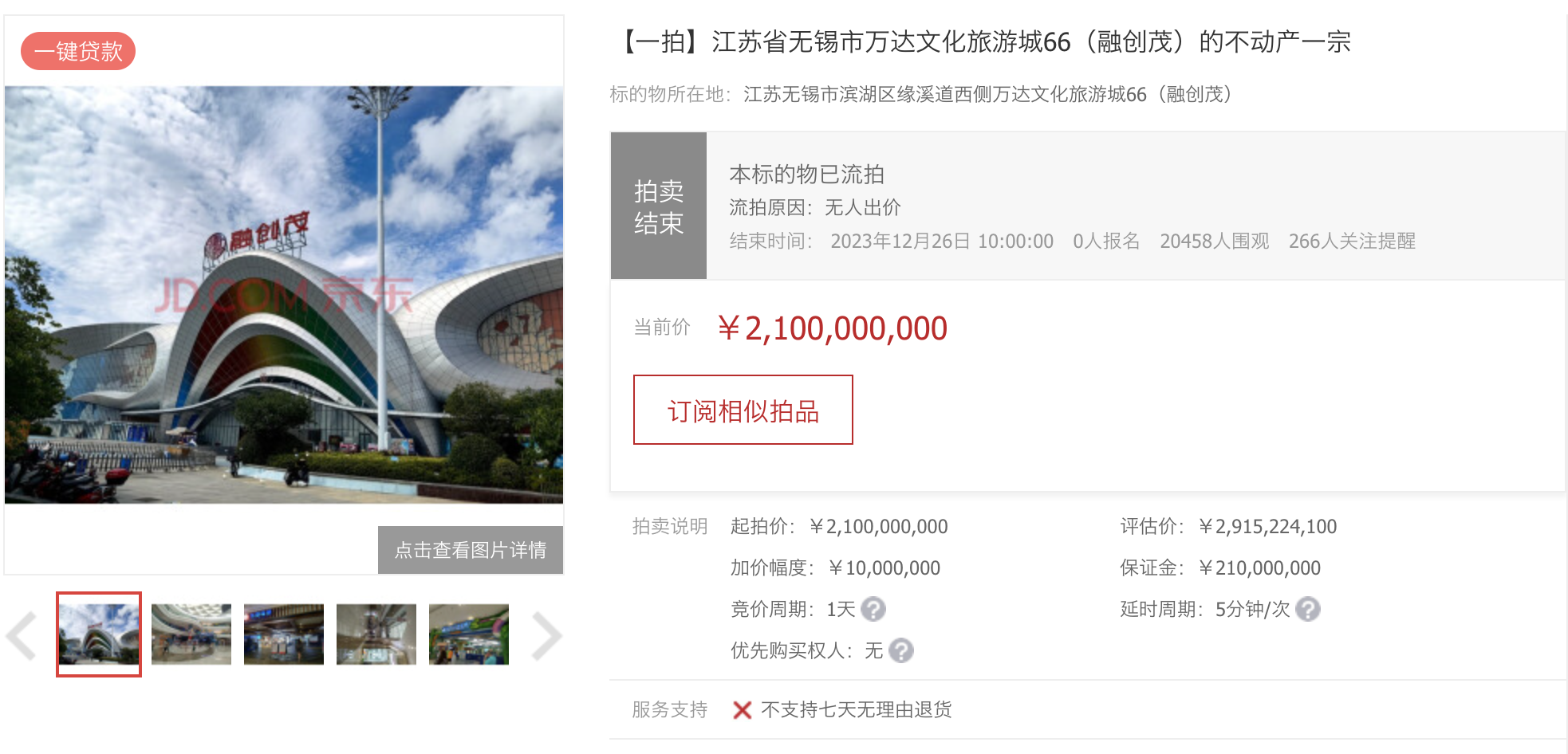Screen dimensions: 1568x754
Task: Click the 不支持七天无理由退货 service text
Action: 857,709
